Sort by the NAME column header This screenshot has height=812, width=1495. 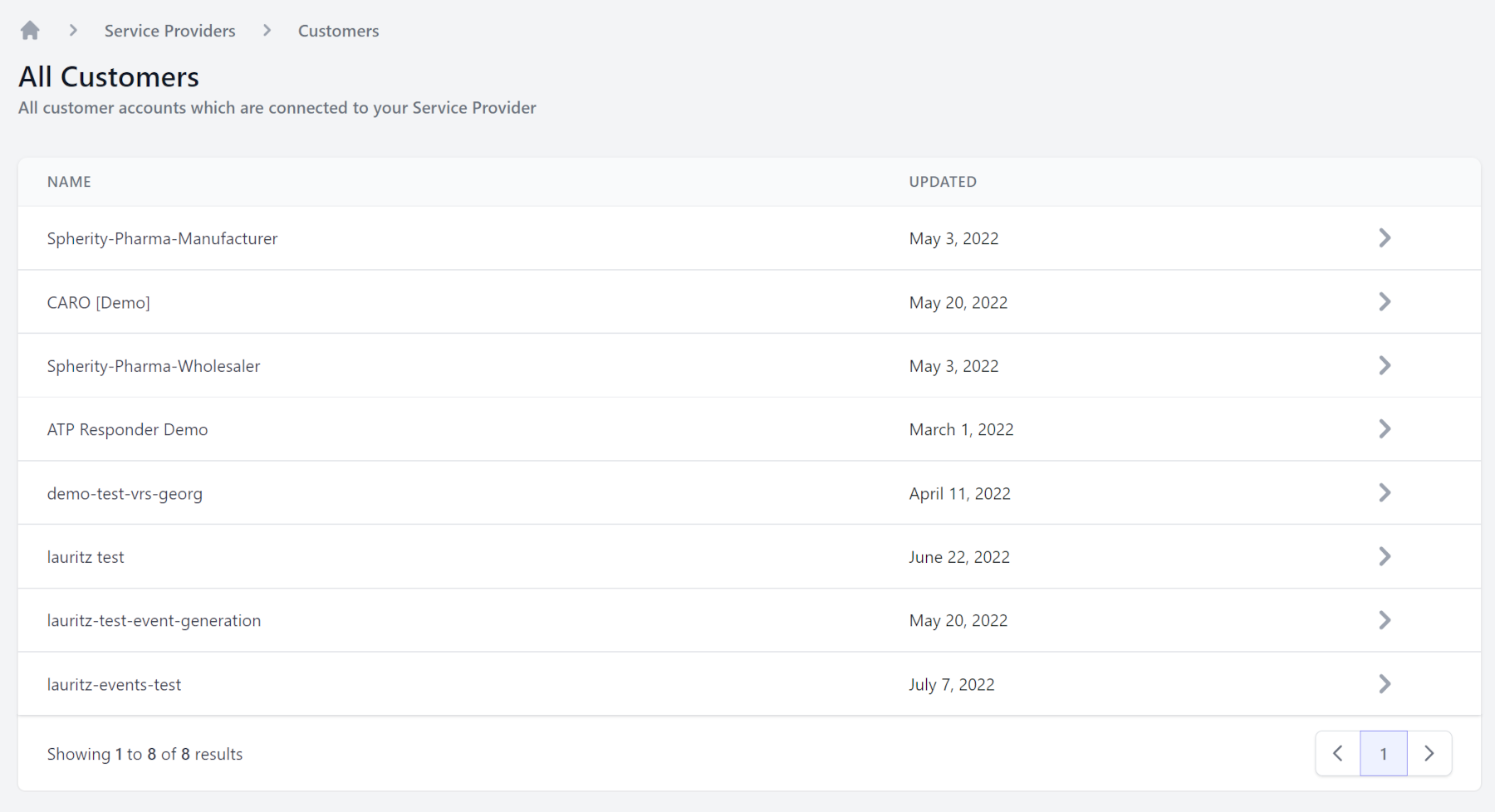tap(69, 182)
